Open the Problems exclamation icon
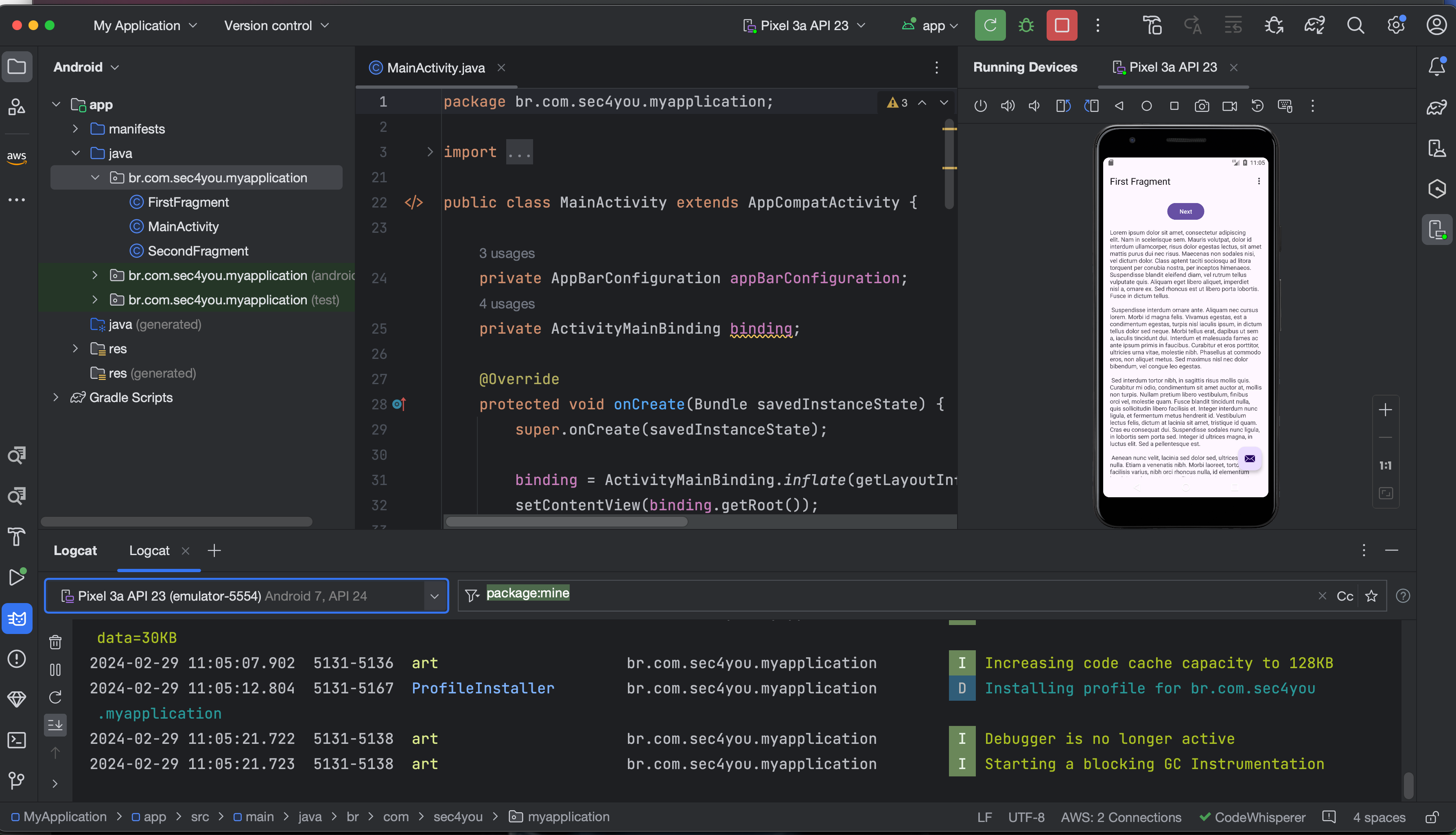Screen dimensions: 1456x835 pyautogui.click(x=17, y=659)
